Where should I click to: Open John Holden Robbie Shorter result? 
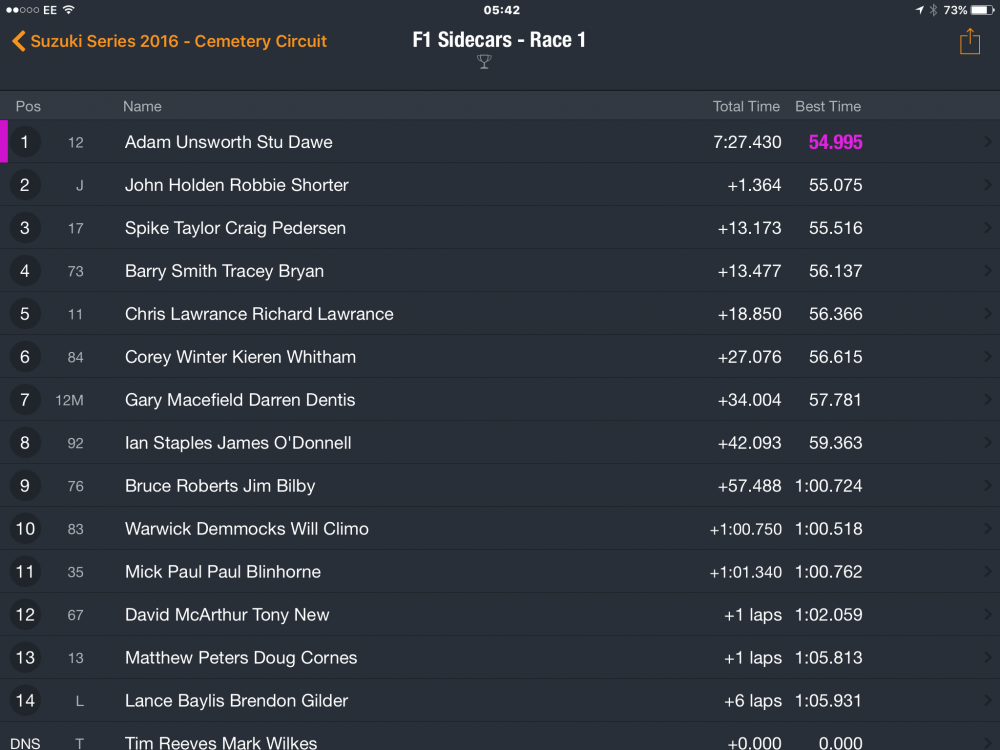[236, 185]
